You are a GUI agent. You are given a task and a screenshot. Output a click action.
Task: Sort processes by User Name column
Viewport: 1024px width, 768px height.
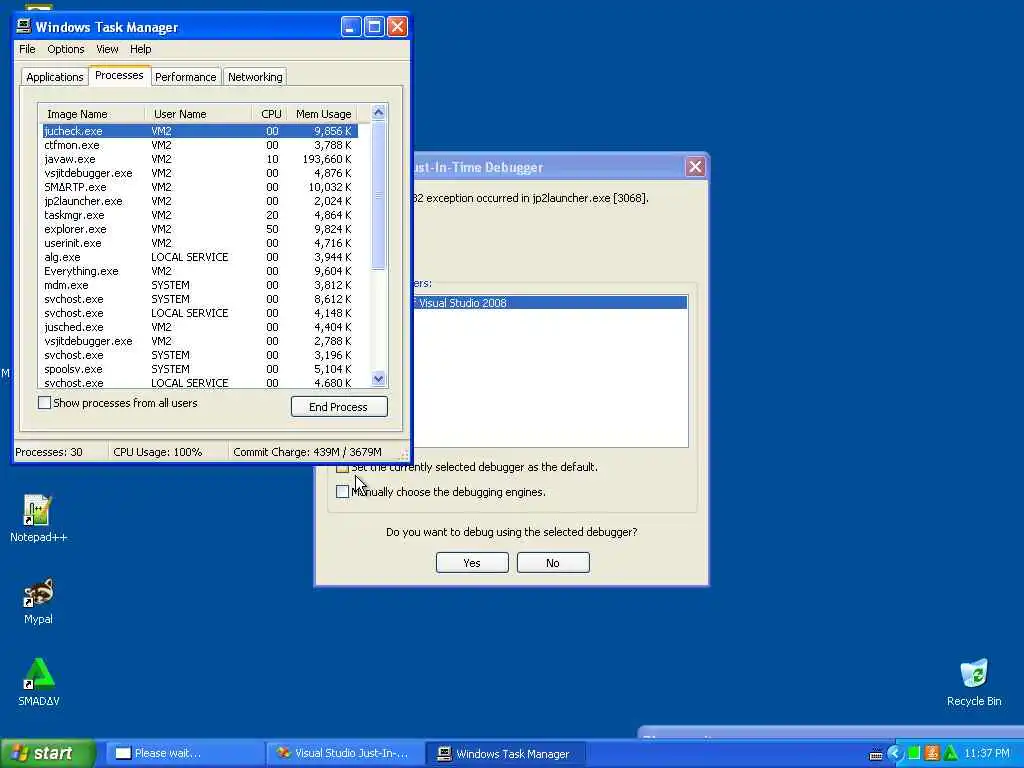pyautogui.click(x=199, y=114)
